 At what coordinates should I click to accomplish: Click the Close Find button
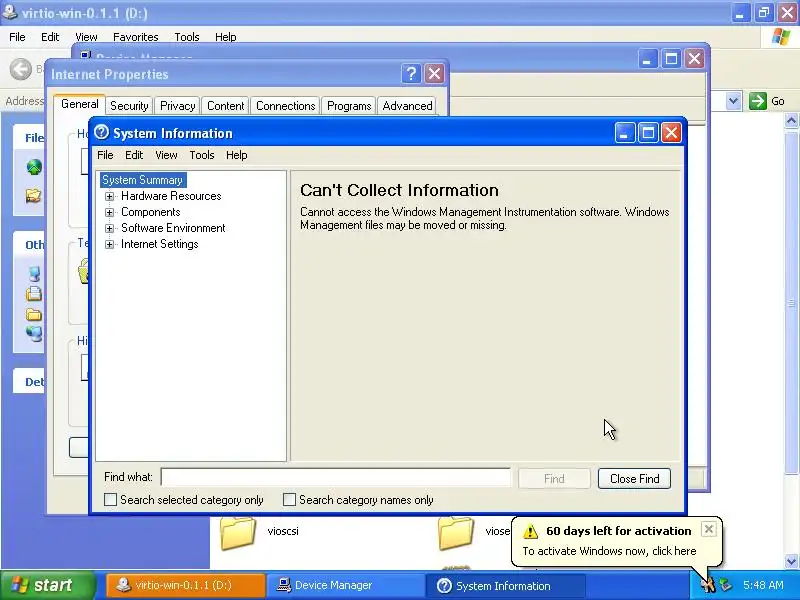(634, 479)
